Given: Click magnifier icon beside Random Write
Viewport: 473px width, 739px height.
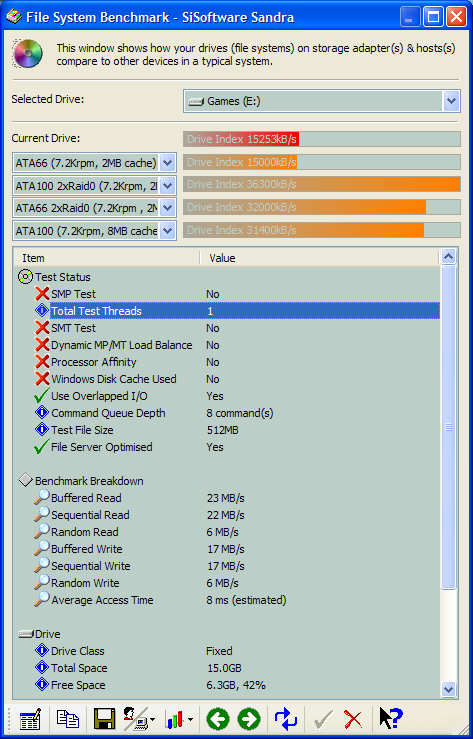Looking at the screenshot, I should click(41, 583).
